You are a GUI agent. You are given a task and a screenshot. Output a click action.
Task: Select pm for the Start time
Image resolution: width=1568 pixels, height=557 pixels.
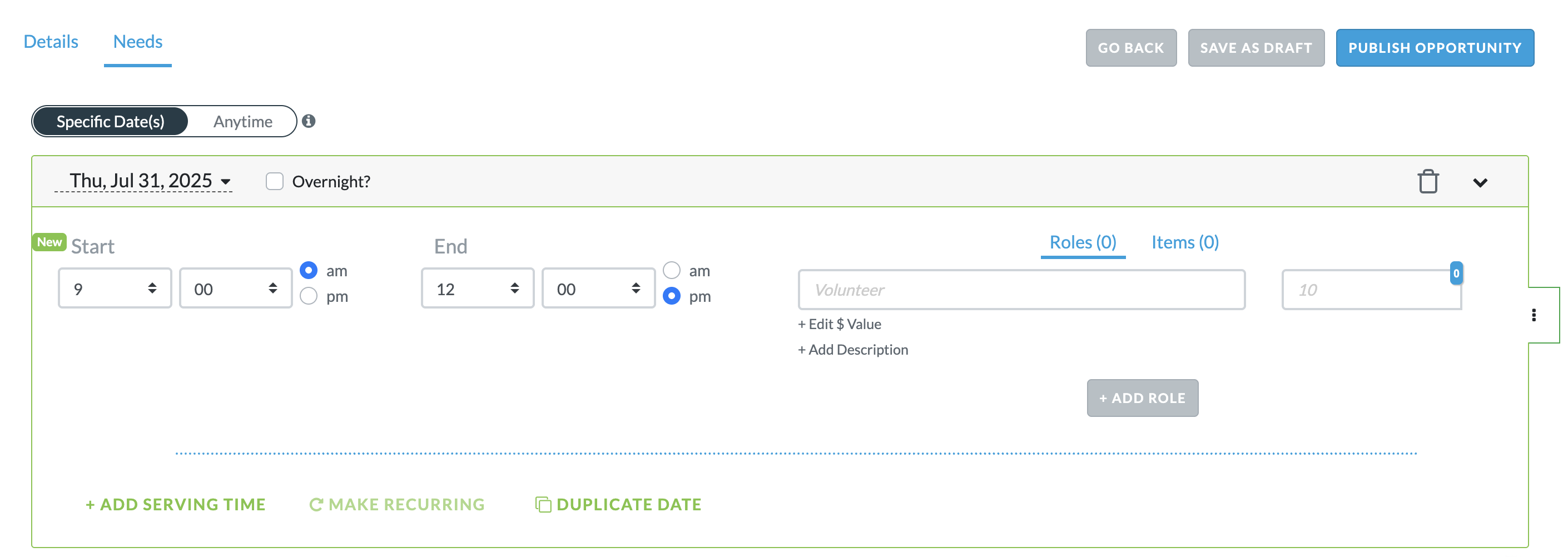pos(309,296)
